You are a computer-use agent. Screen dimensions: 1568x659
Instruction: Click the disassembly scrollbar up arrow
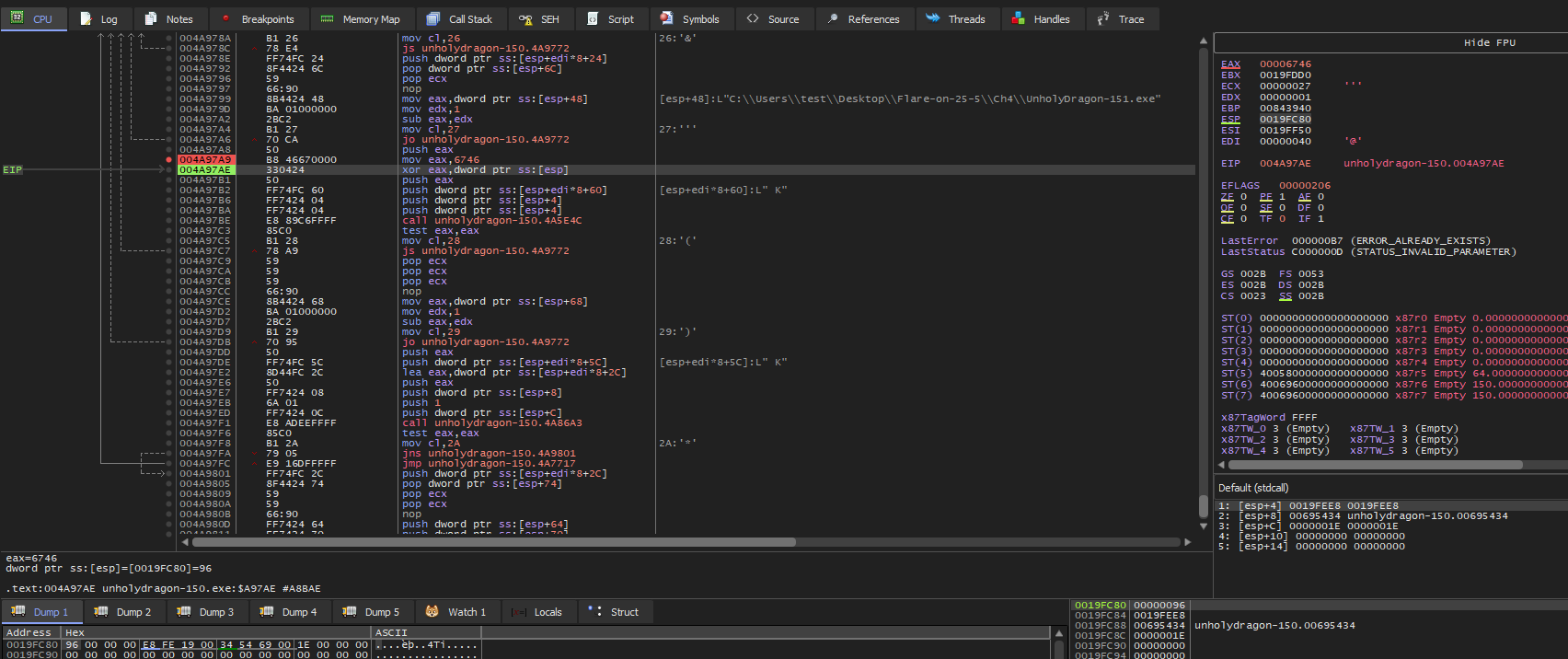coord(1203,41)
